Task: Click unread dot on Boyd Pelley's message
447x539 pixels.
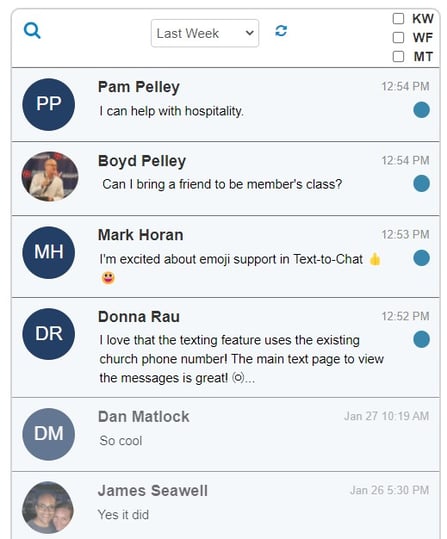Action: [x=421, y=183]
